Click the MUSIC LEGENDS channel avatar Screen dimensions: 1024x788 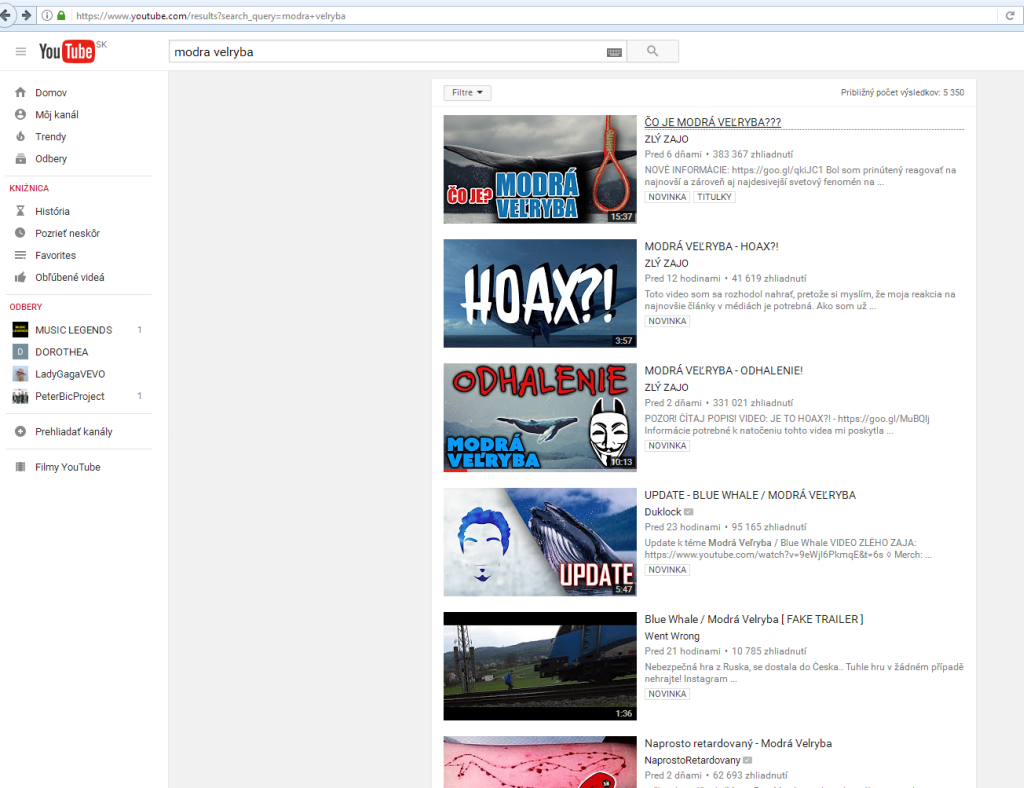[x=20, y=330]
